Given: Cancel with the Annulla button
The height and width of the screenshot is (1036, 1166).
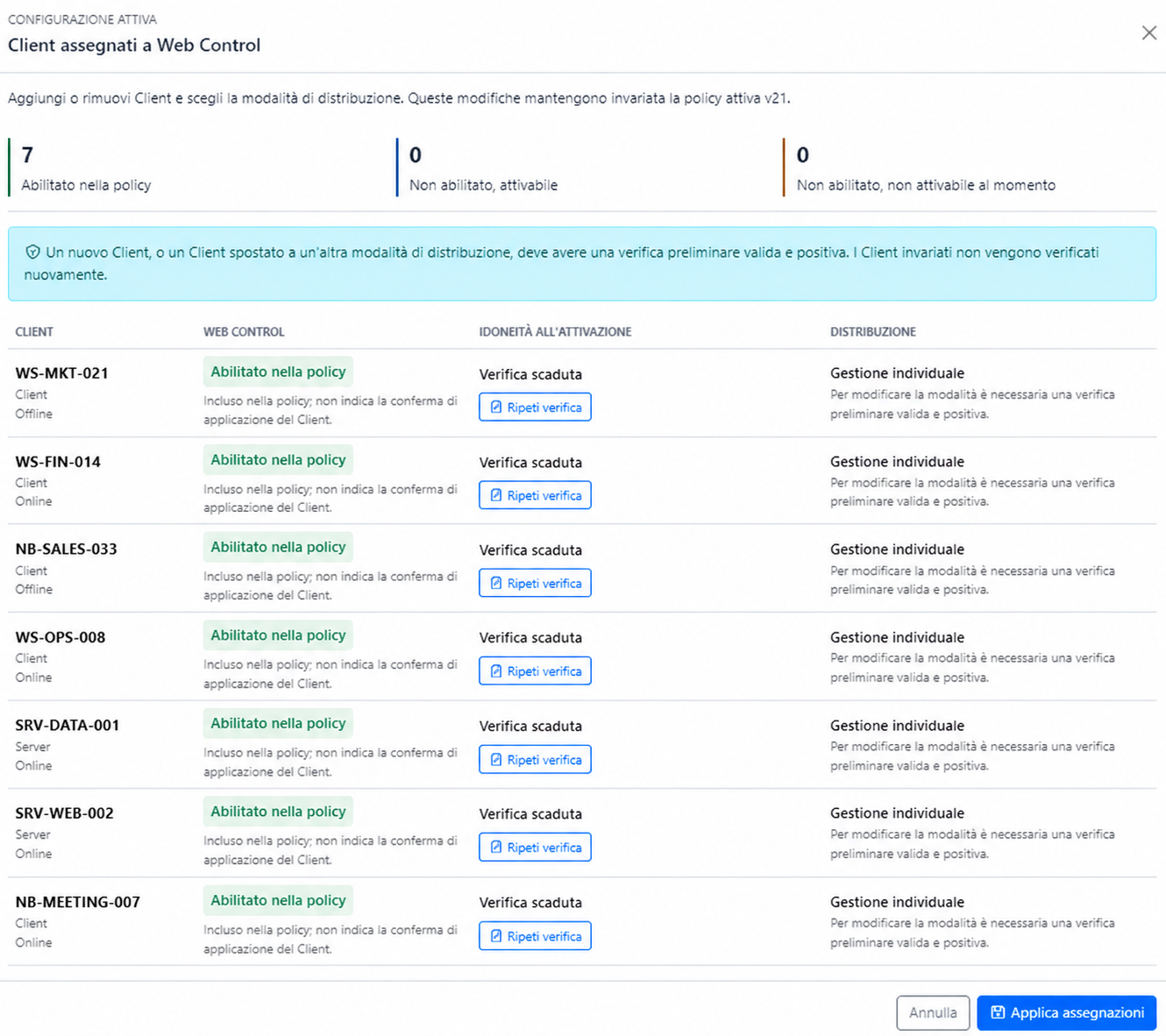Looking at the screenshot, I should [x=933, y=1013].
